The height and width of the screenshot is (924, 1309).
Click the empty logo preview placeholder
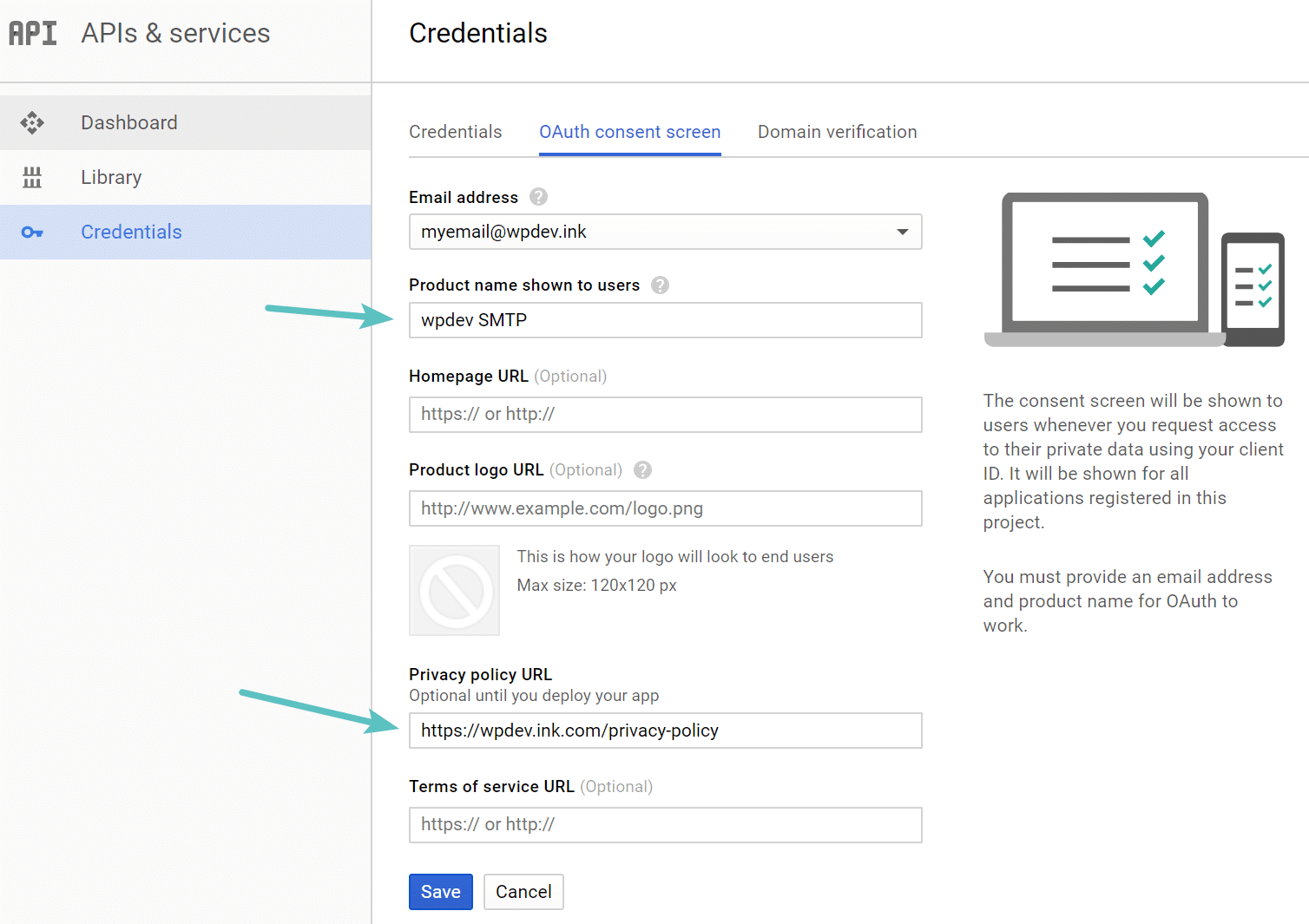coord(454,590)
